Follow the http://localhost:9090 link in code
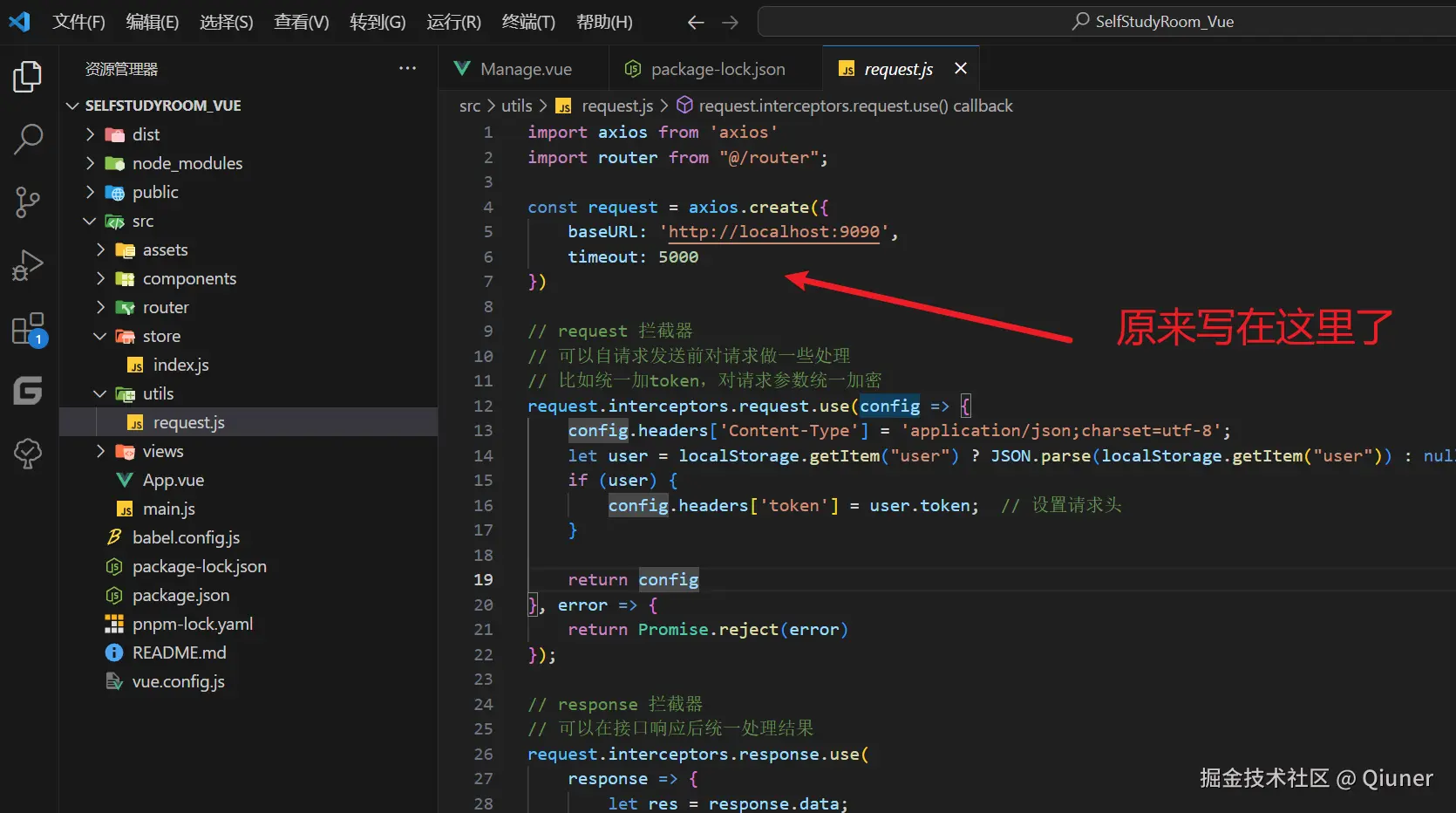 tap(773, 232)
